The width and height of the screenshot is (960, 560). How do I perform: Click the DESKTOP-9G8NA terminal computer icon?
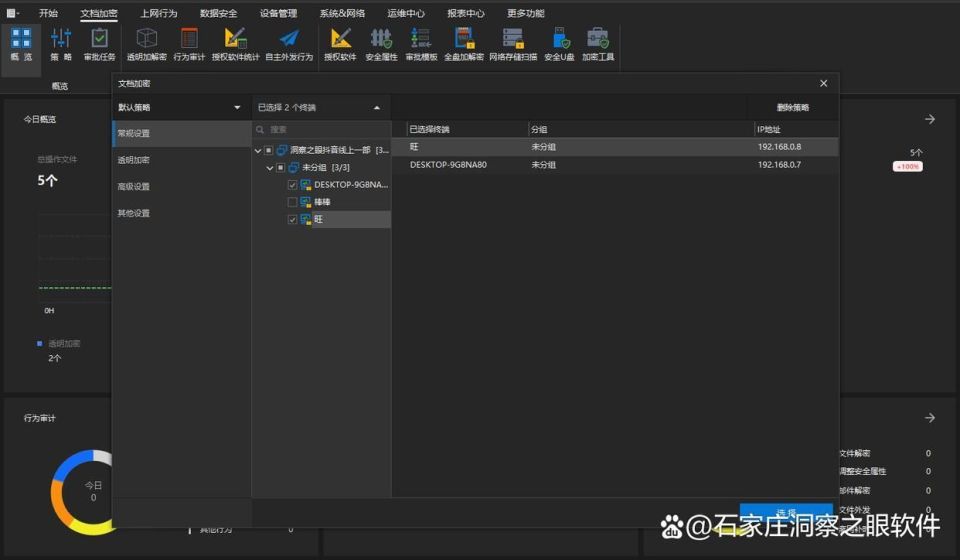pos(306,184)
